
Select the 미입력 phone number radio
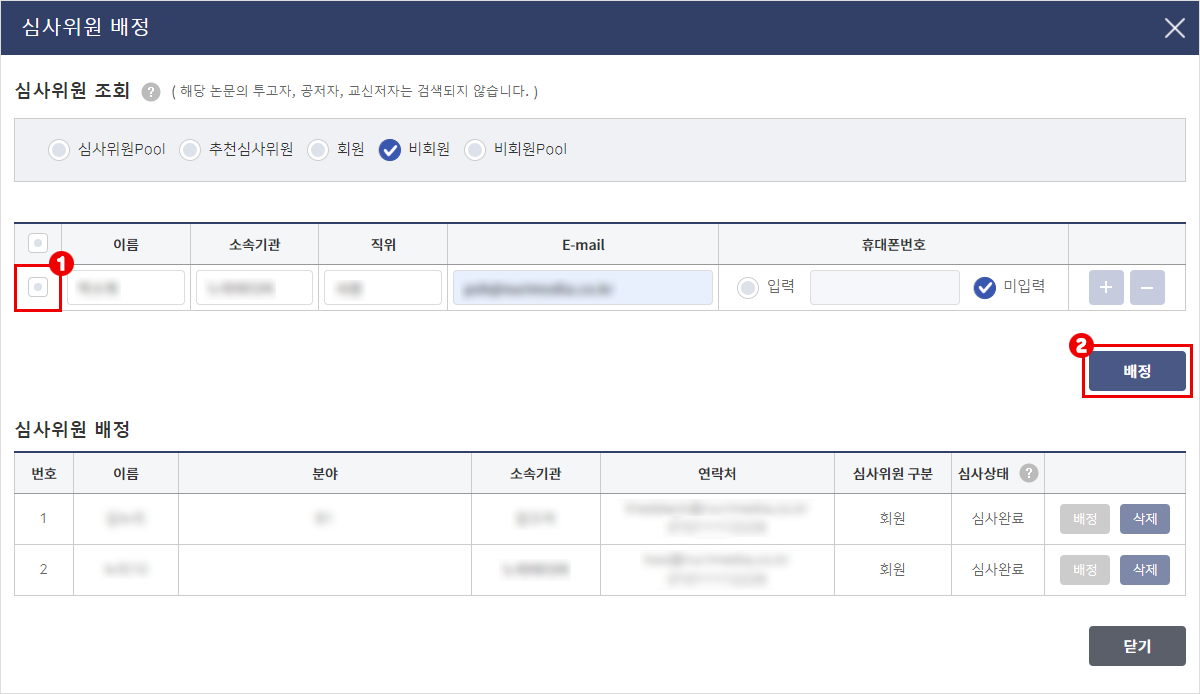[x=985, y=287]
